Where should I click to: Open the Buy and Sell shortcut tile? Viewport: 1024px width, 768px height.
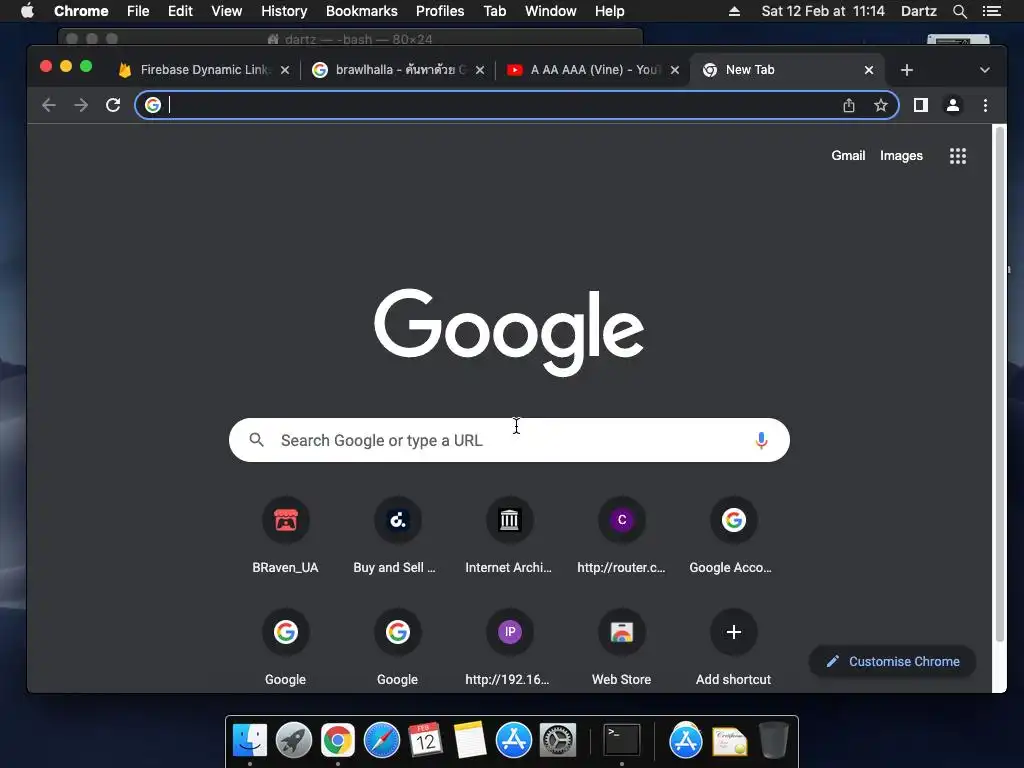(397, 537)
